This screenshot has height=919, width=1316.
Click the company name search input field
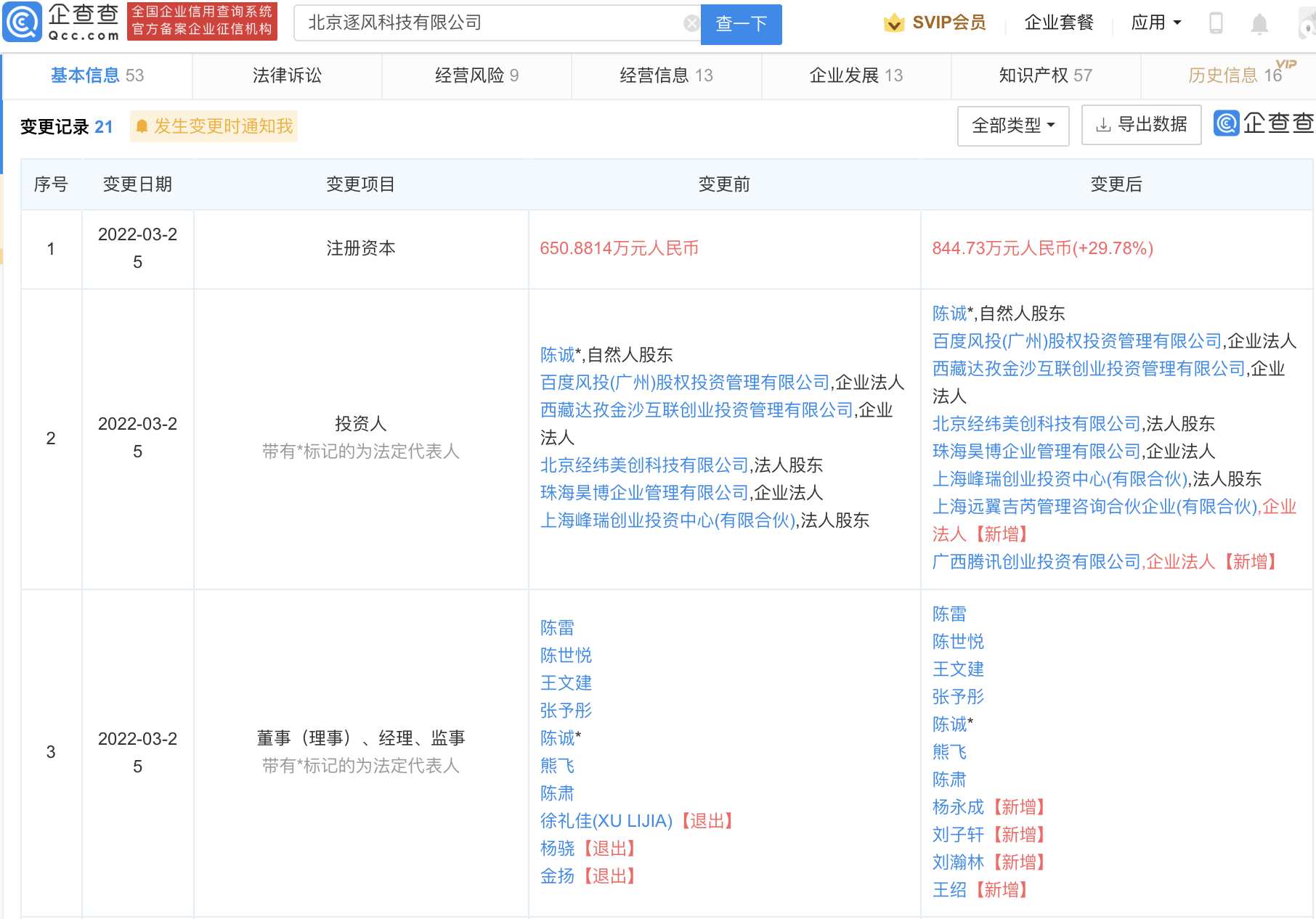coord(494,23)
